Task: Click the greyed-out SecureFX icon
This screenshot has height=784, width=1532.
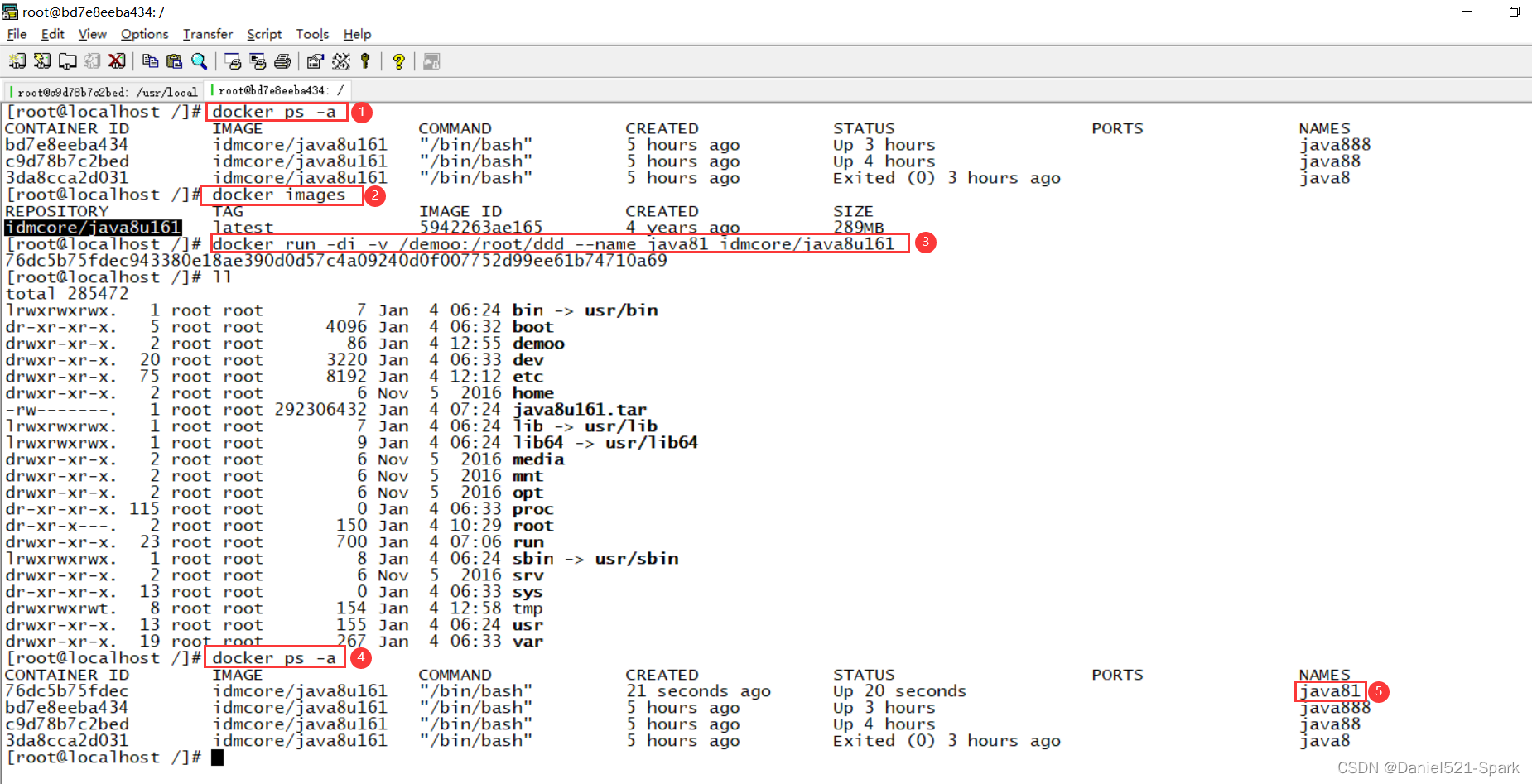Action: point(431,61)
